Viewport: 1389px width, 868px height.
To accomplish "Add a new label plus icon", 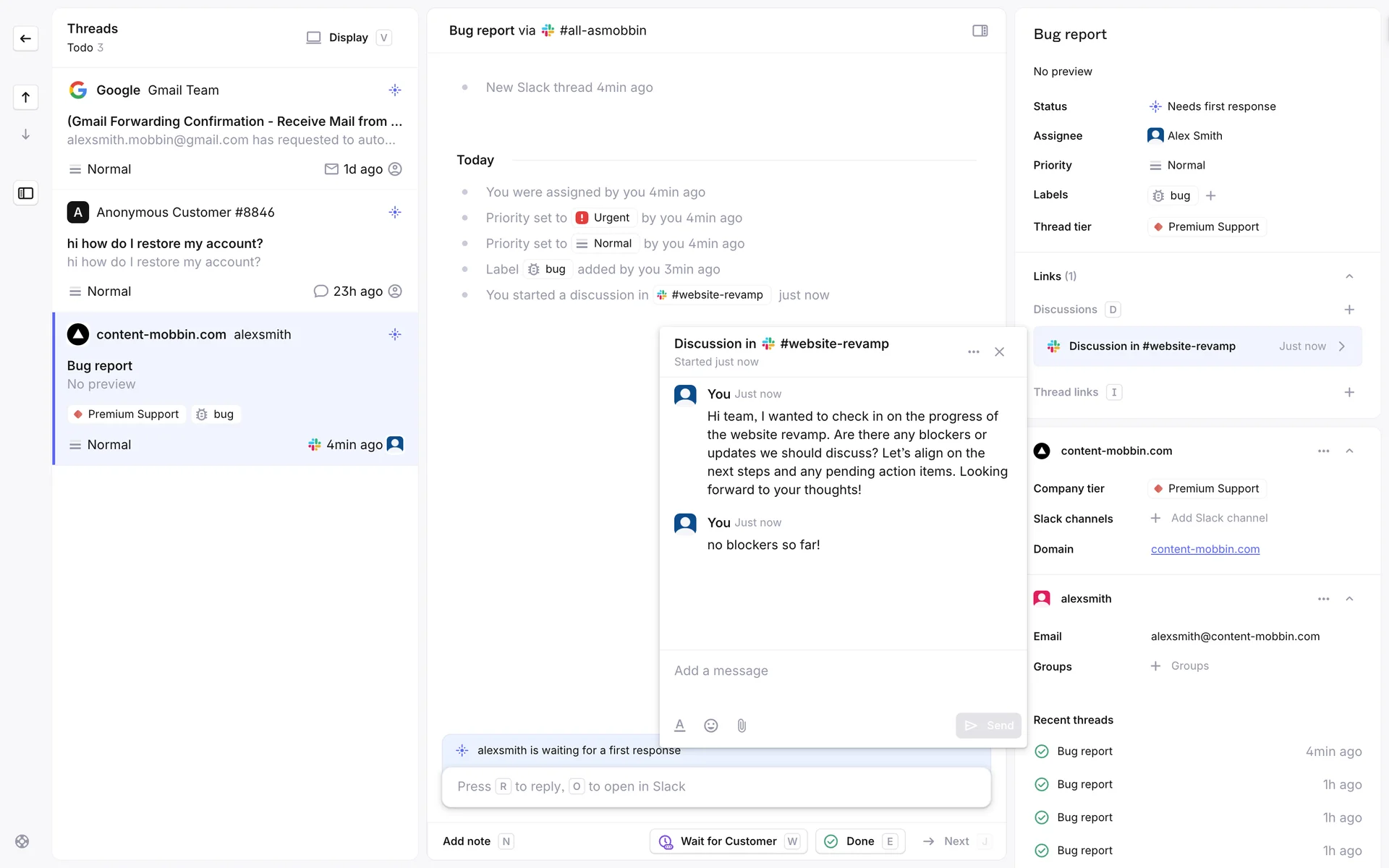I will (x=1211, y=195).
